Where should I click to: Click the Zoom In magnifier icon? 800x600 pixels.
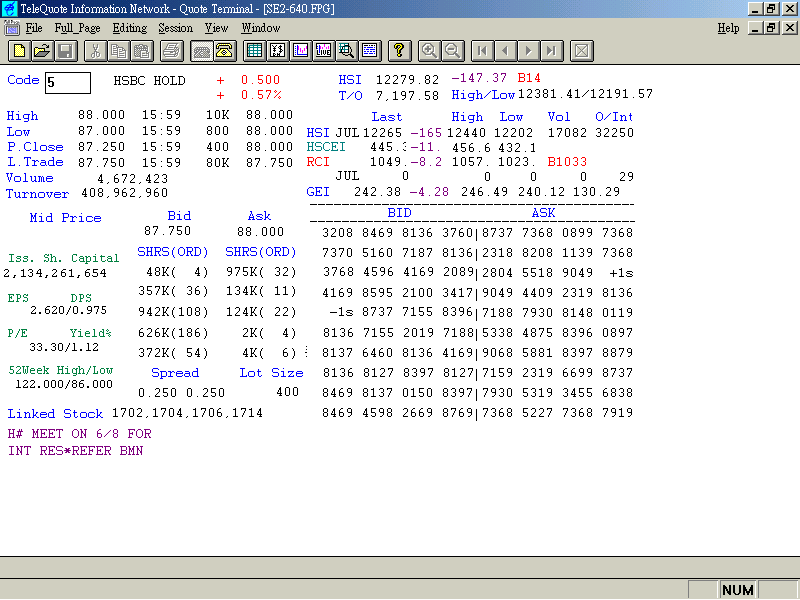(x=429, y=51)
